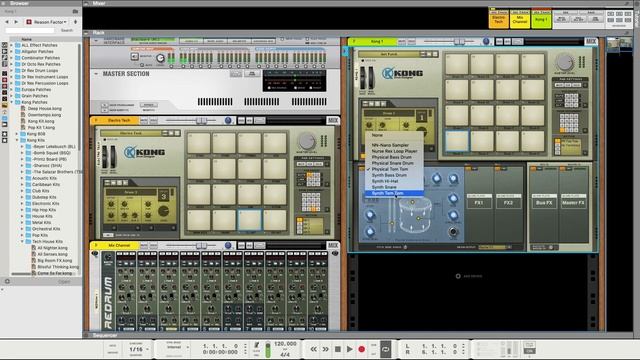Click the Bus FX slot on Kong 1
Viewport: 640px width, 360px height.
(544, 202)
